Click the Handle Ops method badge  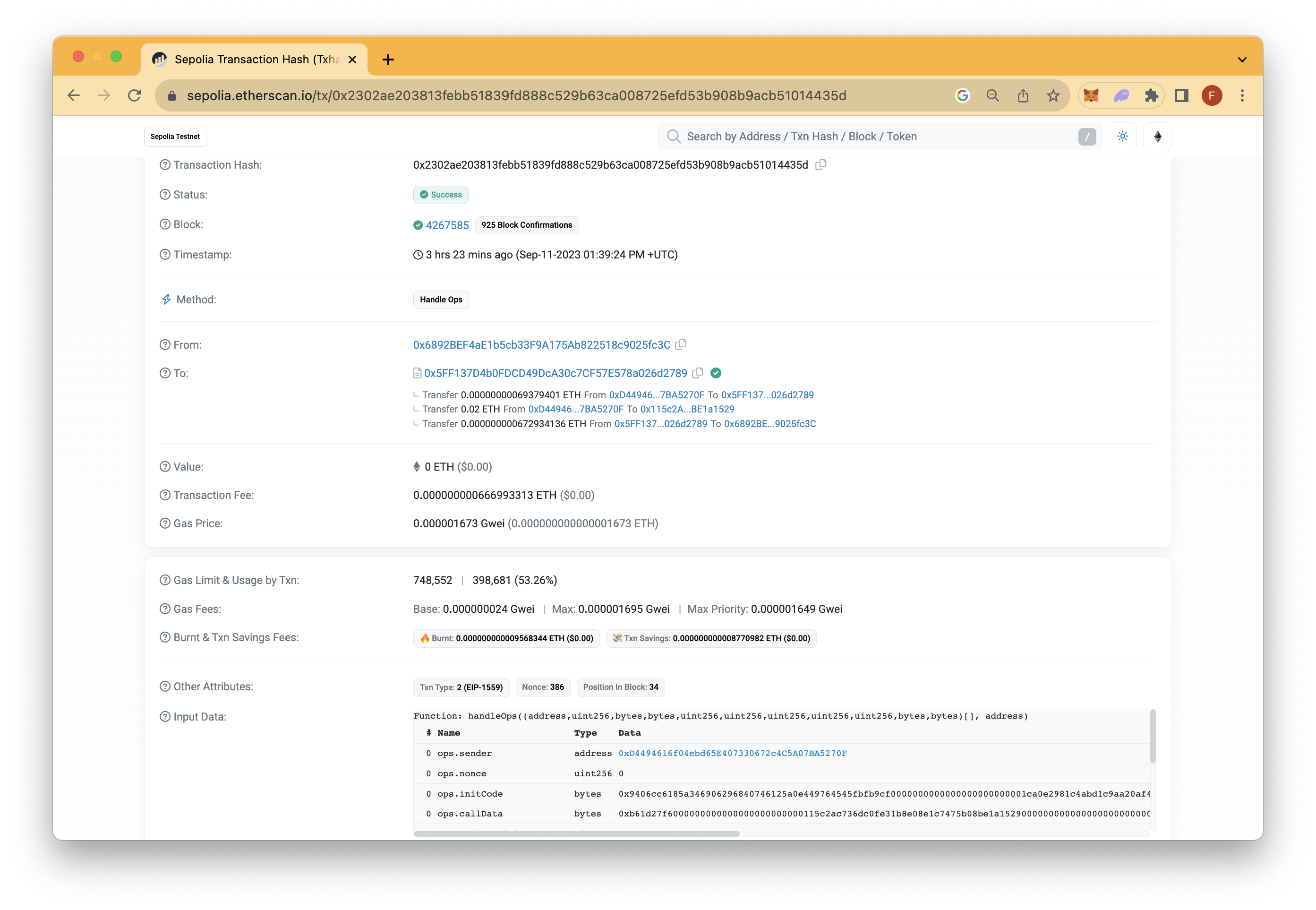[441, 300]
